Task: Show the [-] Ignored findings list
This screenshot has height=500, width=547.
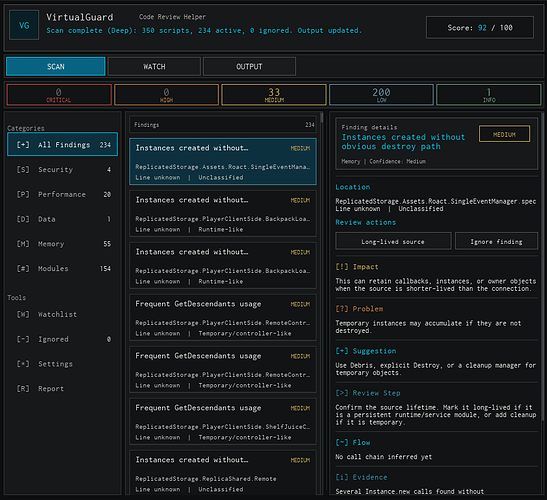Action: click(62, 339)
